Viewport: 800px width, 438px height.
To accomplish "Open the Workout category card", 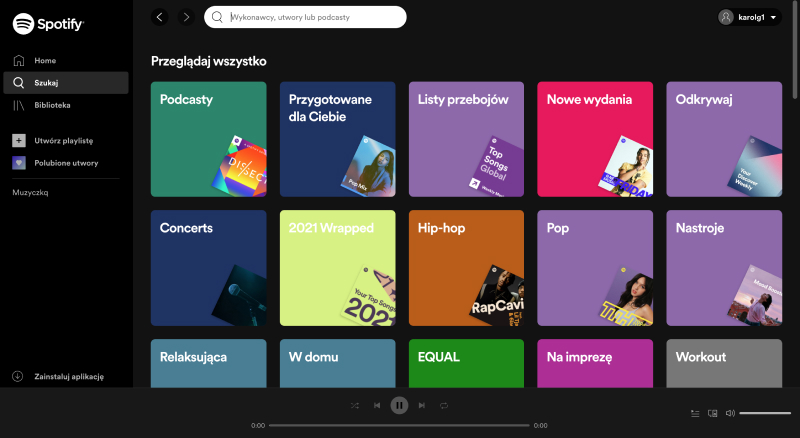I will point(724,363).
